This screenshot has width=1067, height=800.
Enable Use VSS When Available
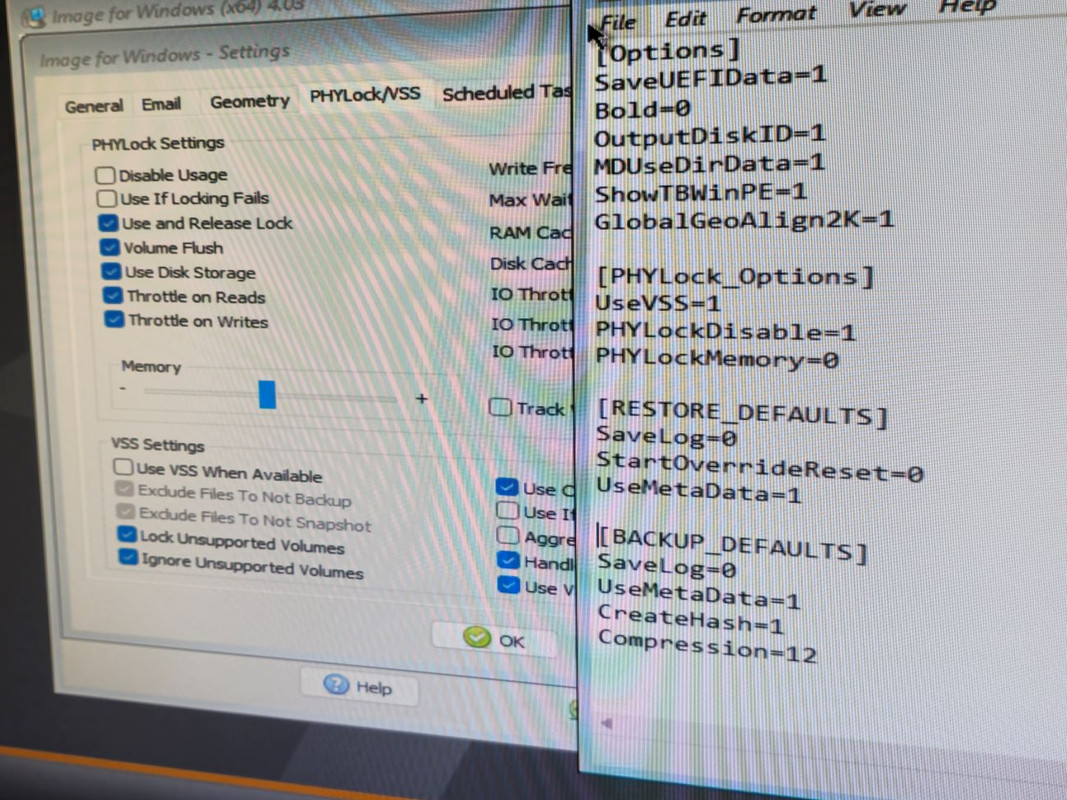(x=123, y=467)
